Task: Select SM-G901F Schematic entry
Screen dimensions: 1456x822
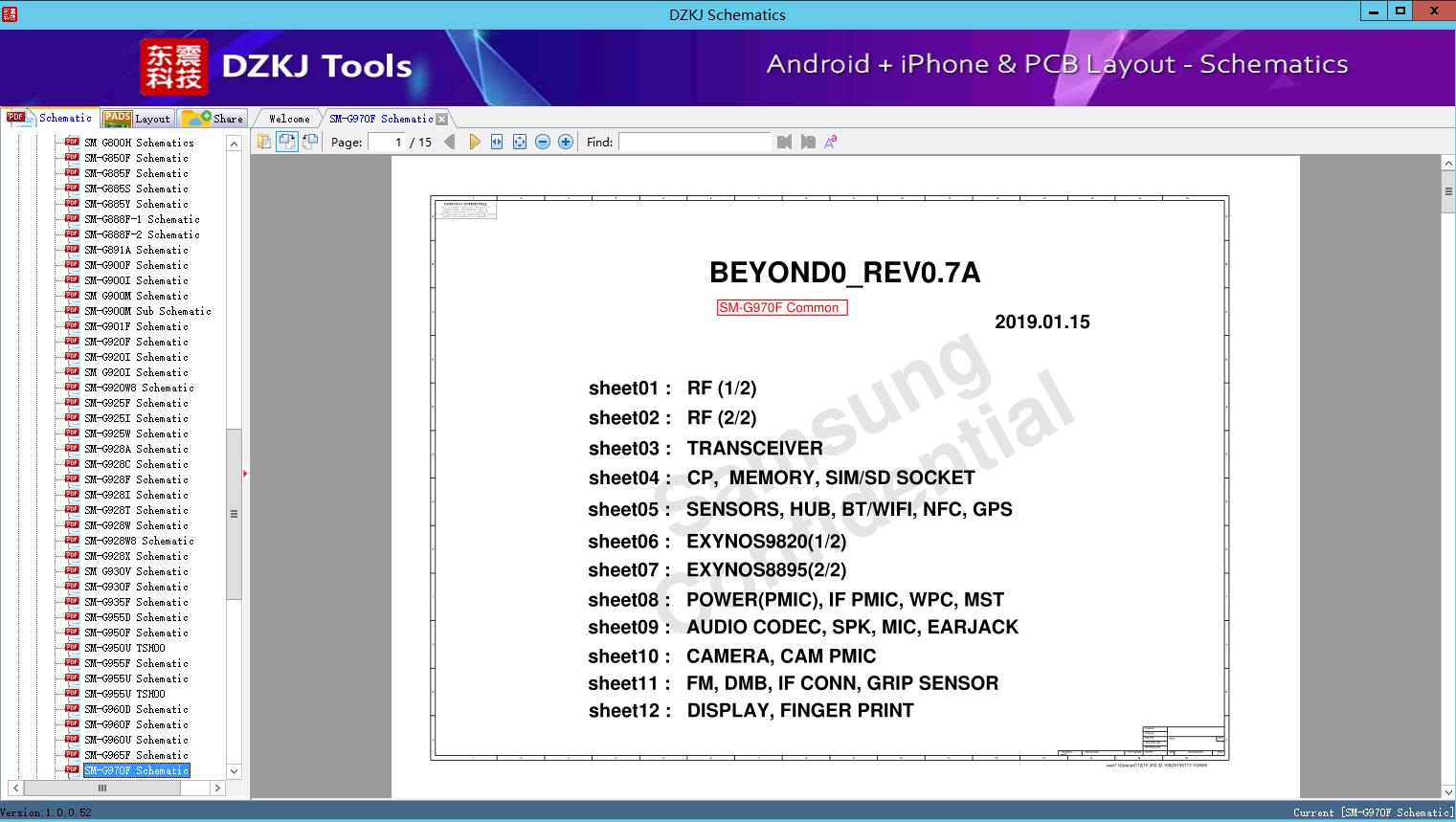Action: pyautogui.click(x=136, y=326)
